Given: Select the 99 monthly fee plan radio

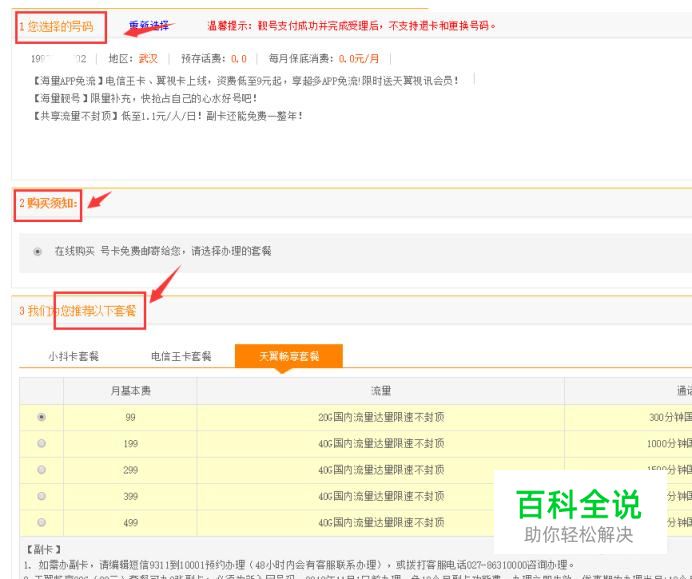Looking at the screenshot, I should point(41,417).
